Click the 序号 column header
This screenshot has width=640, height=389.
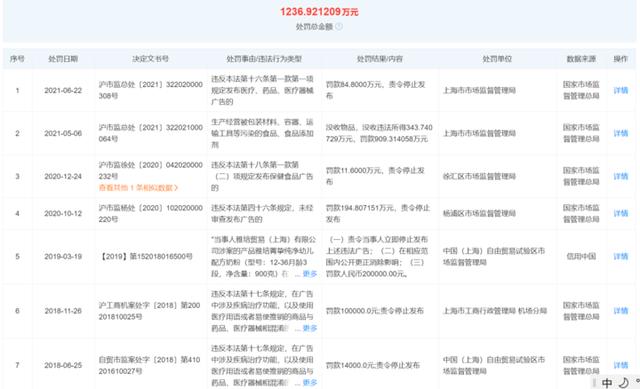point(17,59)
